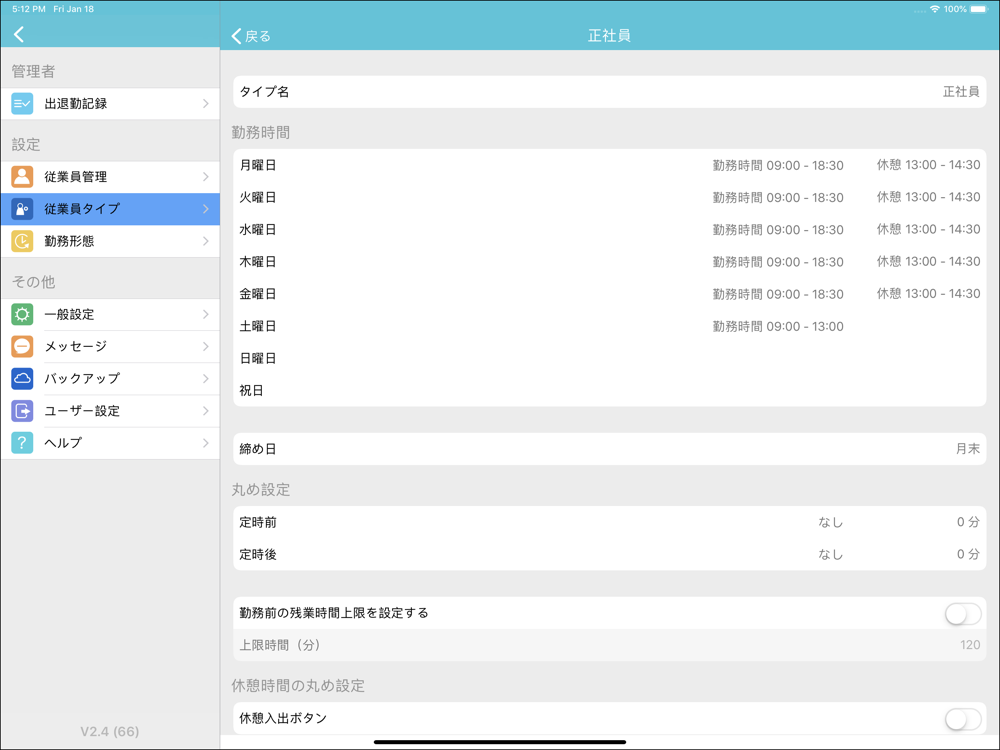The height and width of the screenshot is (750, 1000).
Task: Open 日曜日 row
Action: tap(610, 358)
